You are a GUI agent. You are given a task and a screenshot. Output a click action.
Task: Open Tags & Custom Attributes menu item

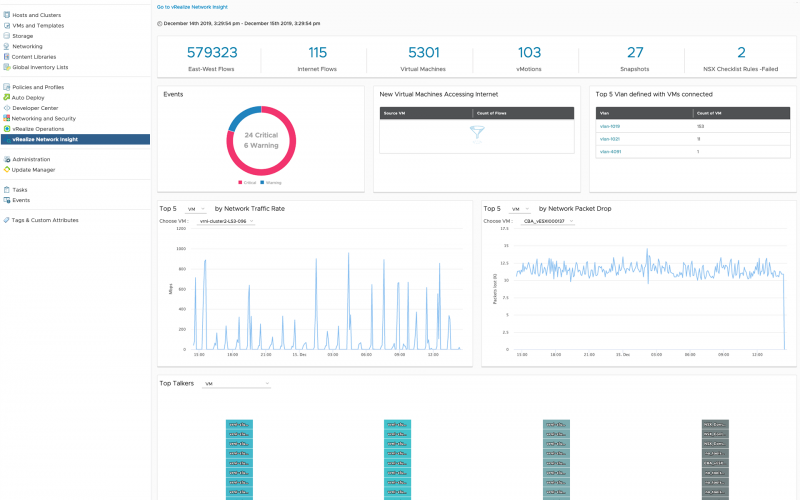45,220
